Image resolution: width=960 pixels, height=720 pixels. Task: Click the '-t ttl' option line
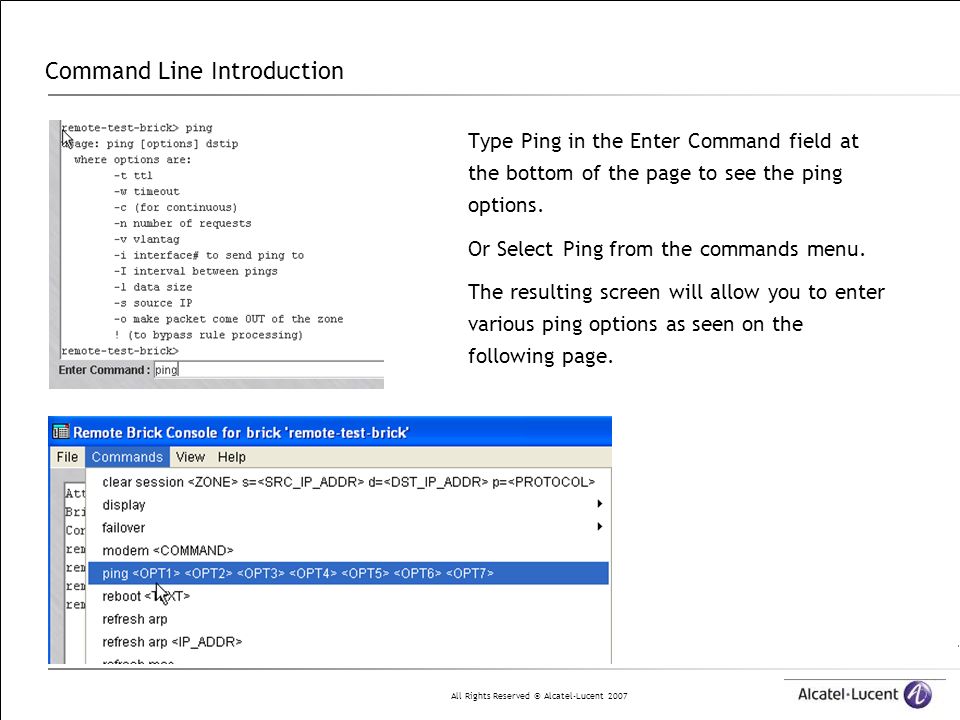point(133,176)
